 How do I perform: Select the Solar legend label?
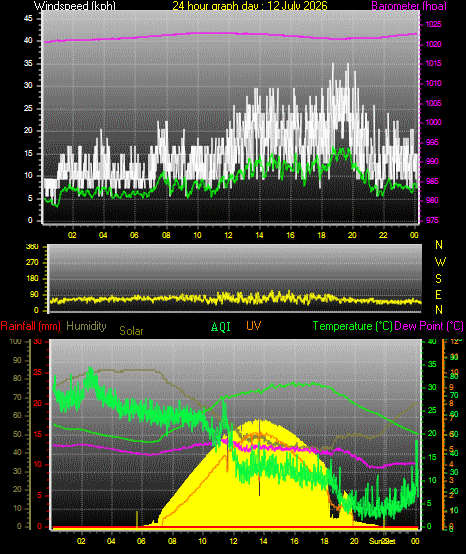131,331
